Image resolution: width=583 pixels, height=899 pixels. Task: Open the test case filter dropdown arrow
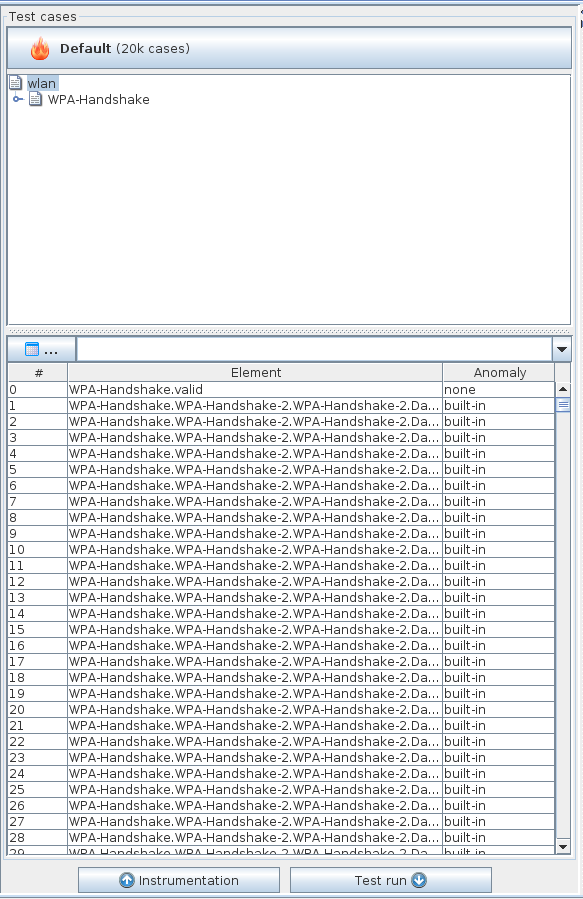(562, 349)
